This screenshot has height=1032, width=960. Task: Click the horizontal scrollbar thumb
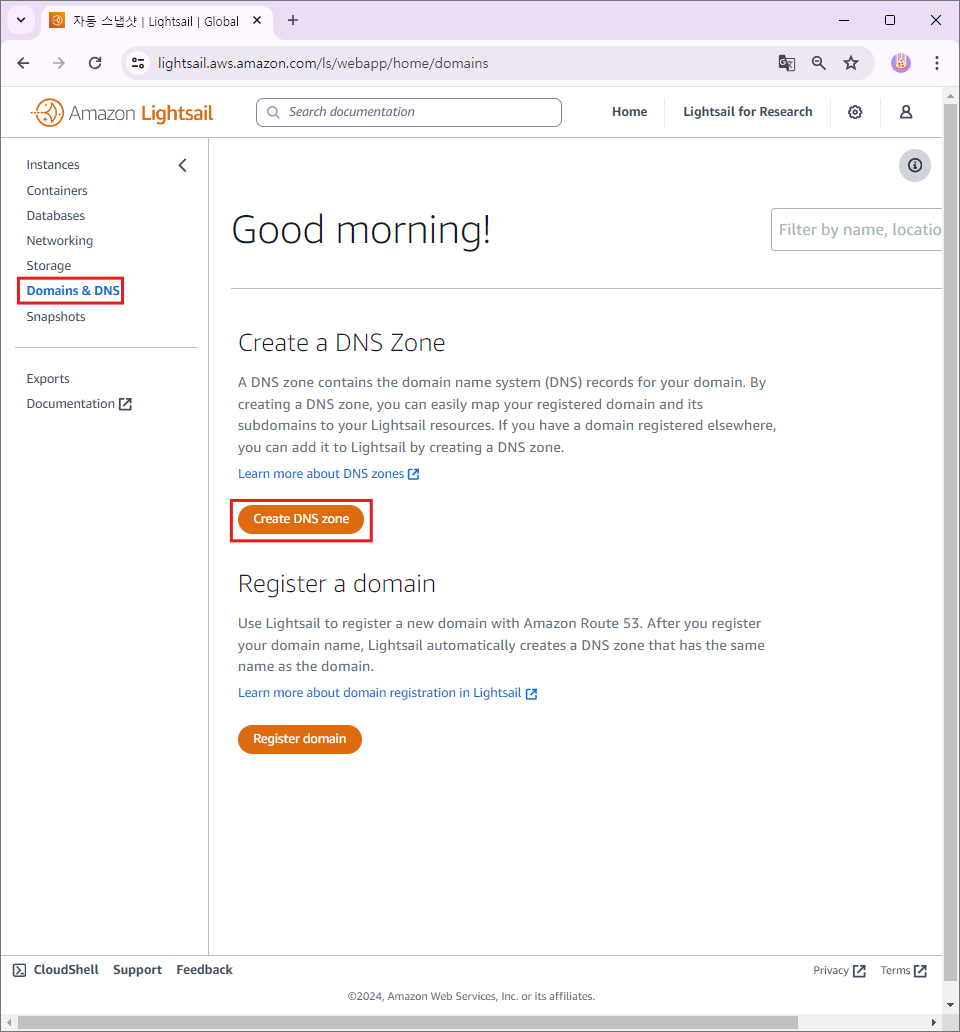pos(408,1022)
